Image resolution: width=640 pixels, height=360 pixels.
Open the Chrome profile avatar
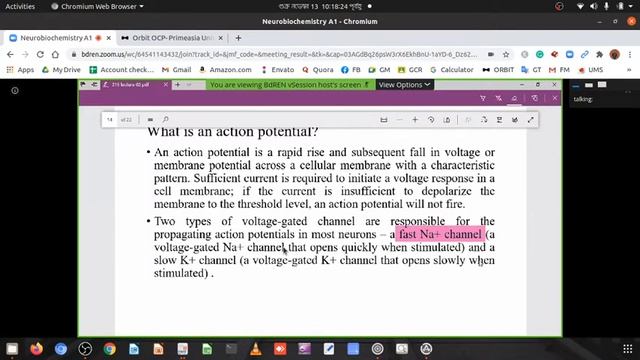pyautogui.click(x=615, y=54)
